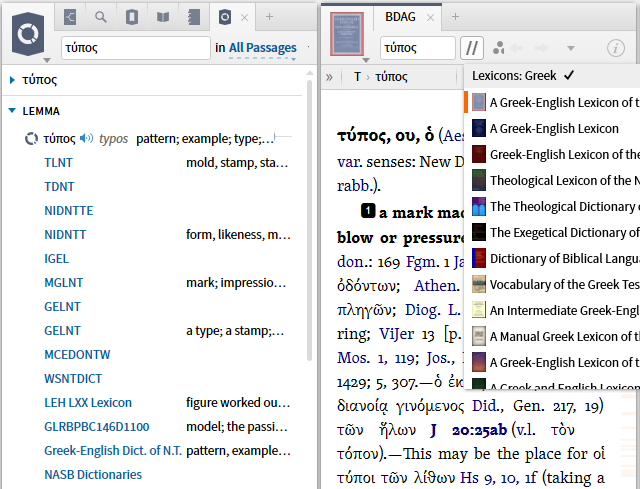640x489 pixels.
Task: Choose A Manual Greek Lexicon entry
Action: coord(552,337)
